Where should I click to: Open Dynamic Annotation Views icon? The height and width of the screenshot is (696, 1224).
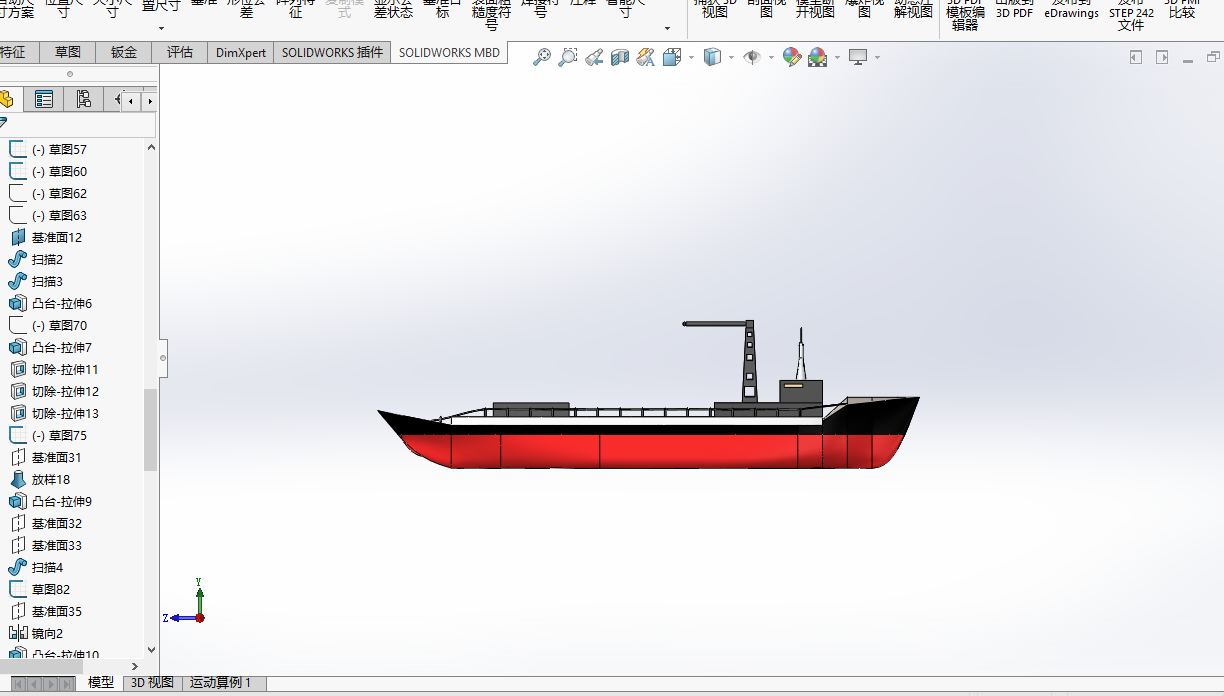coord(645,58)
